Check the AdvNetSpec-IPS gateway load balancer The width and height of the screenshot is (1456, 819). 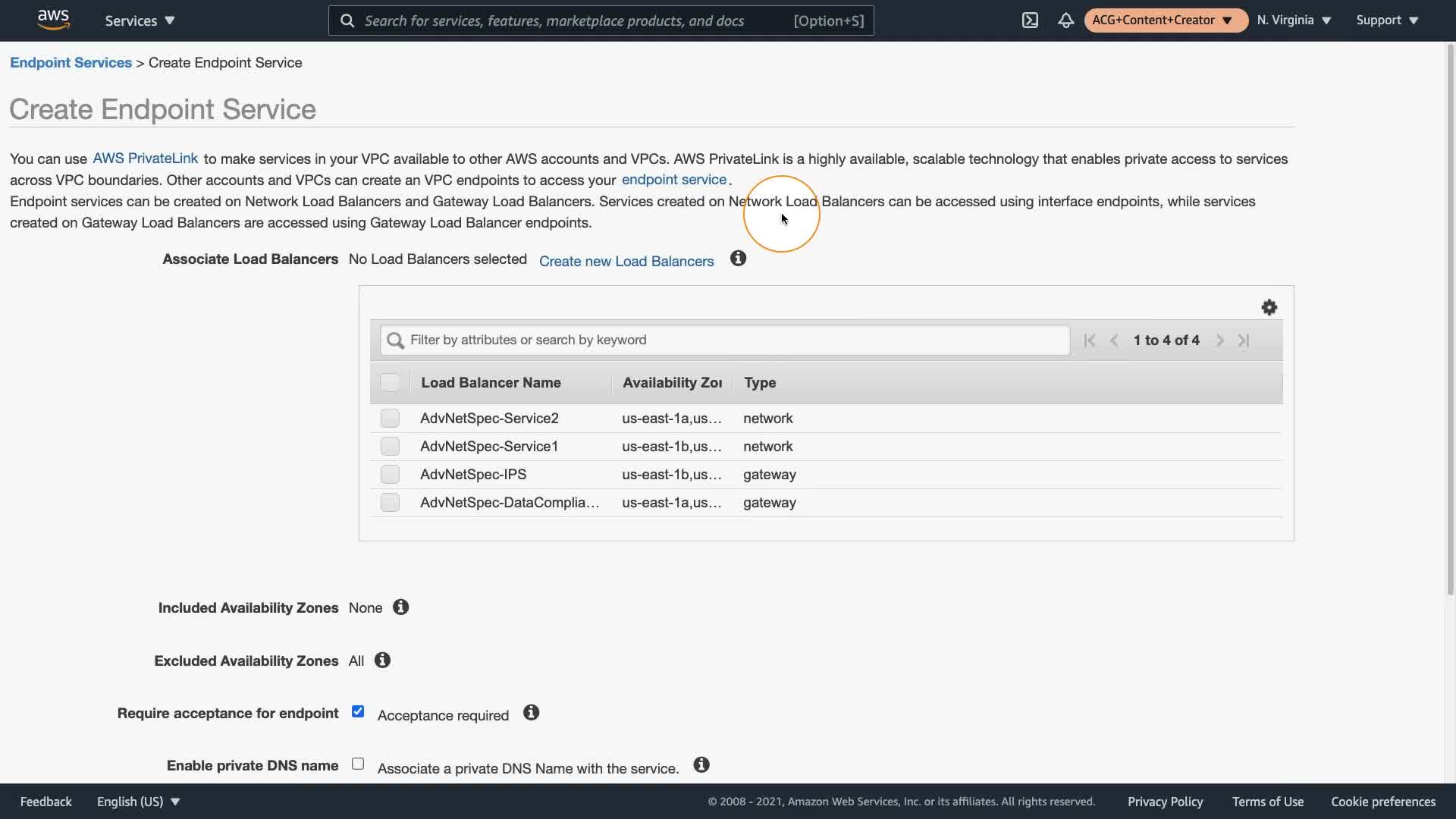click(x=390, y=475)
